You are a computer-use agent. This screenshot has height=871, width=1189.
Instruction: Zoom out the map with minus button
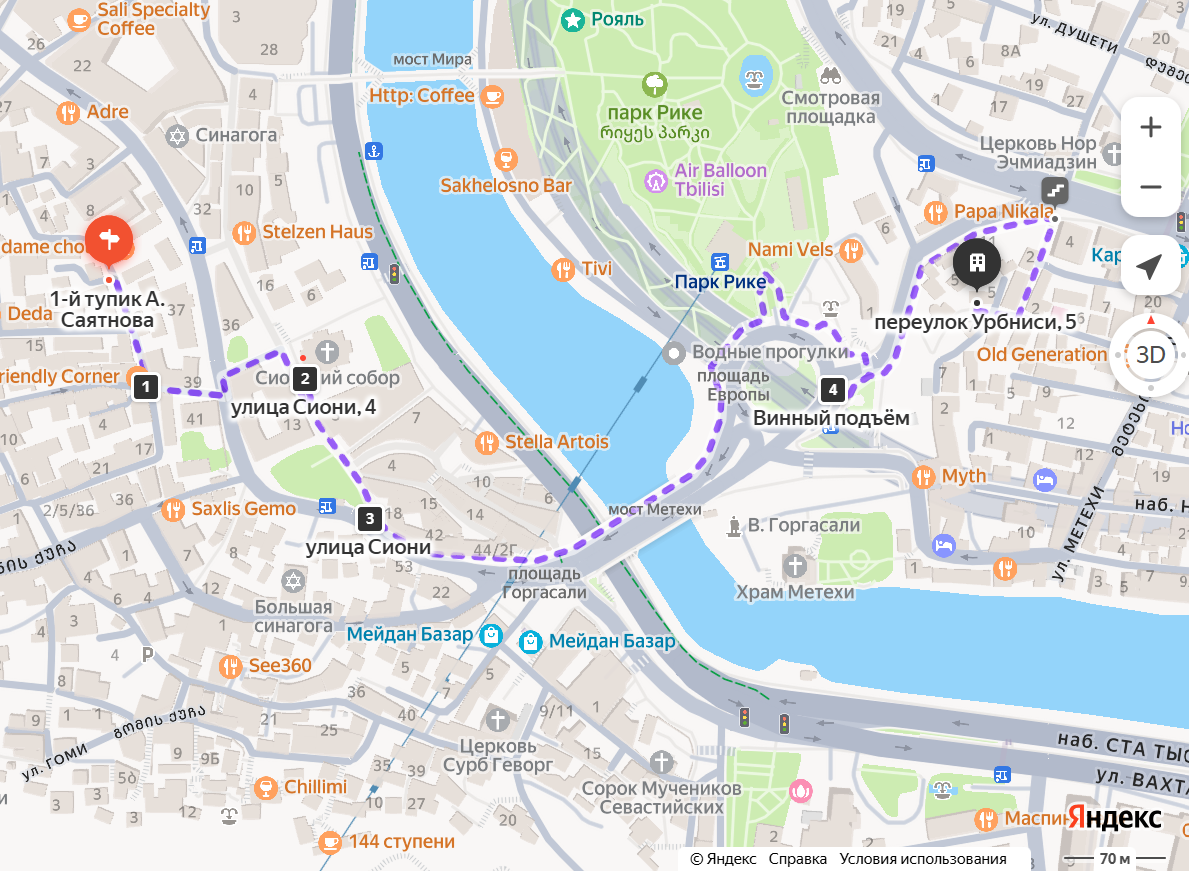coord(1150,187)
